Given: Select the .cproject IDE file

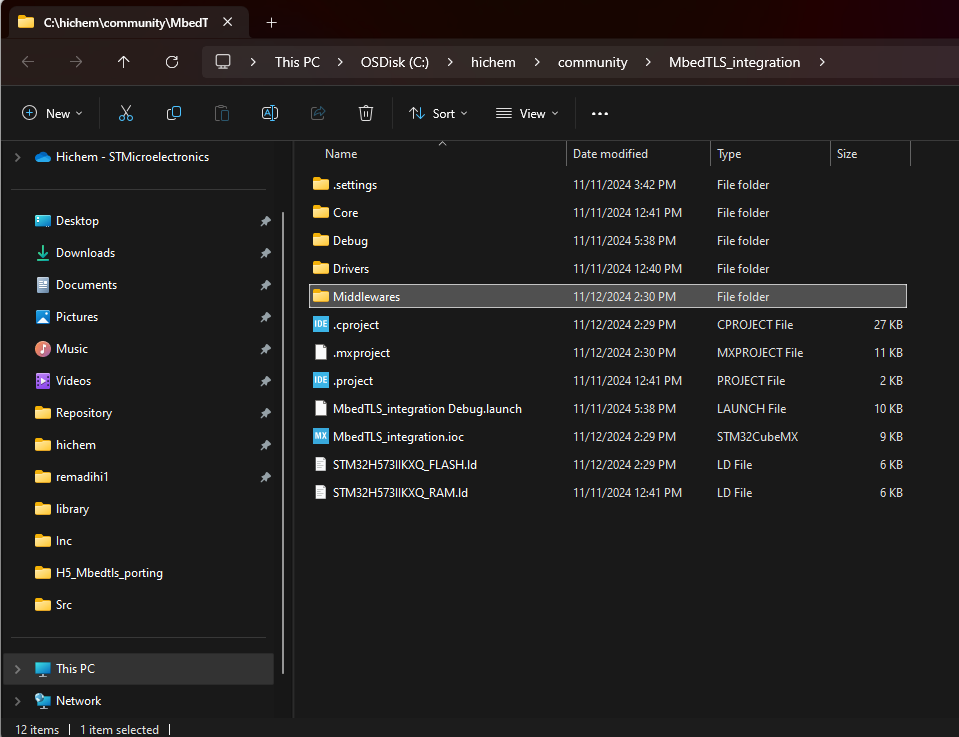Looking at the screenshot, I should (356, 325).
